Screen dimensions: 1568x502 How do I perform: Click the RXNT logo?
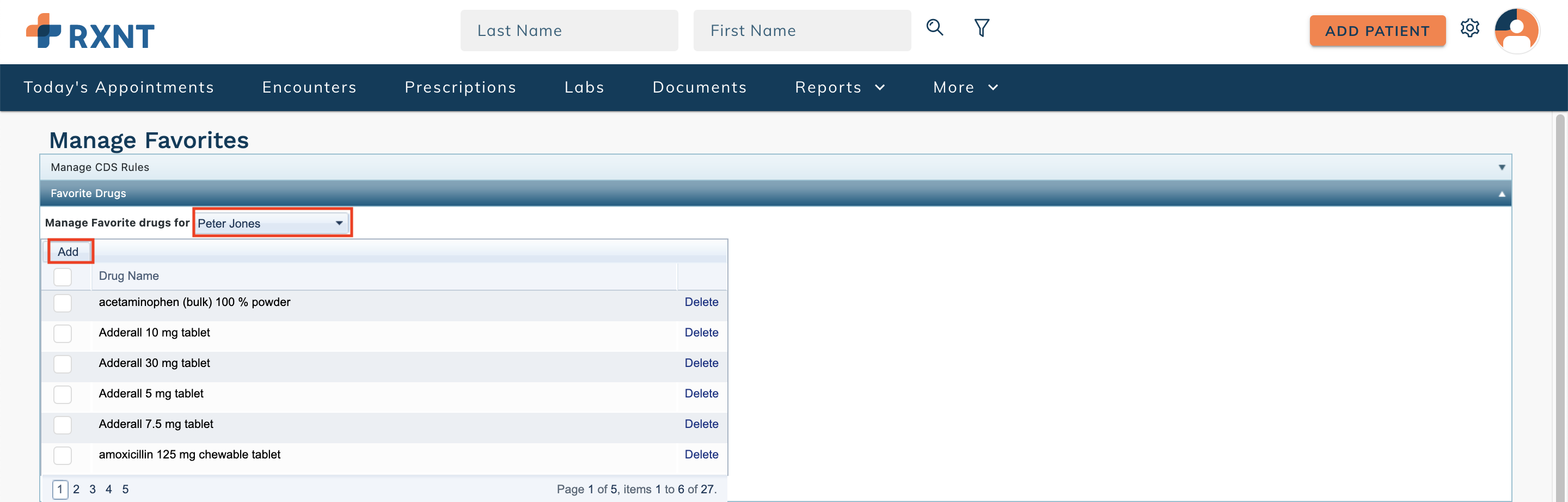tap(90, 32)
